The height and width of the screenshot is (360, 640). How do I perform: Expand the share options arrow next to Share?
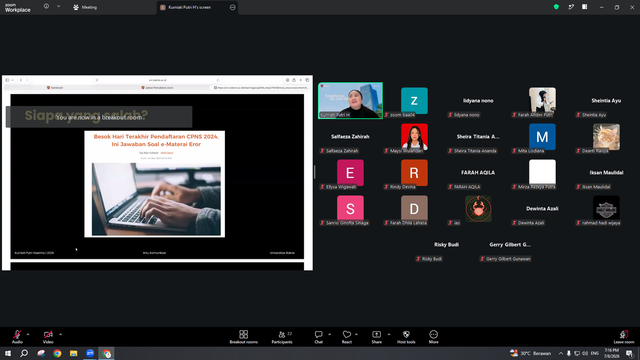tap(389, 334)
